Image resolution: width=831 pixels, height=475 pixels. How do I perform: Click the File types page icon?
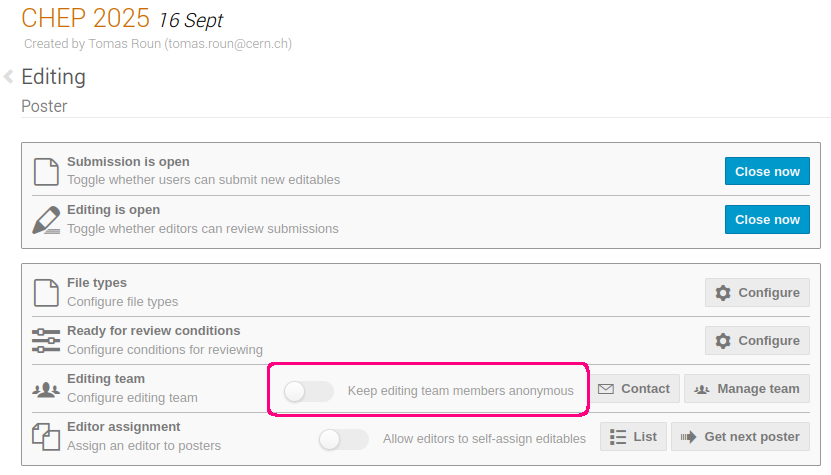point(46,293)
